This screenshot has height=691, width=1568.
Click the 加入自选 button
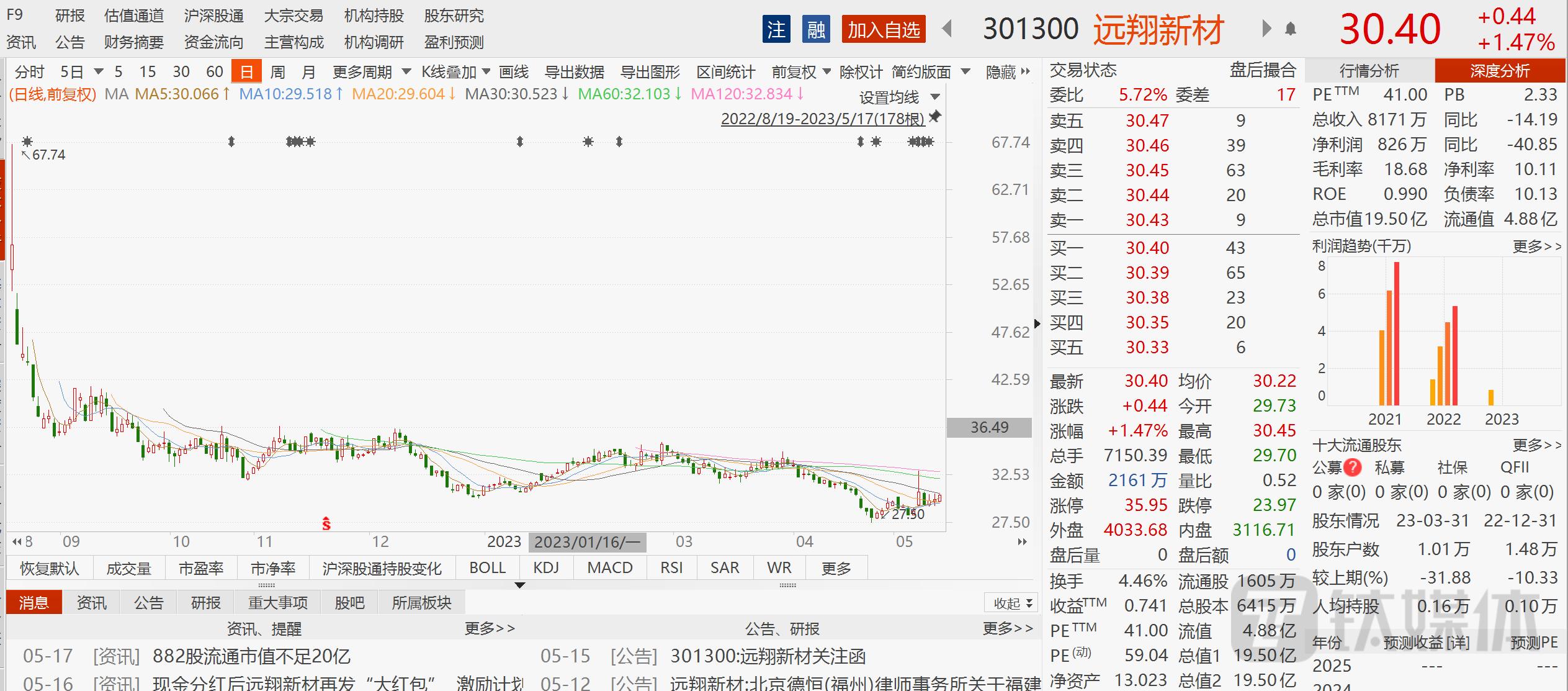[x=882, y=29]
